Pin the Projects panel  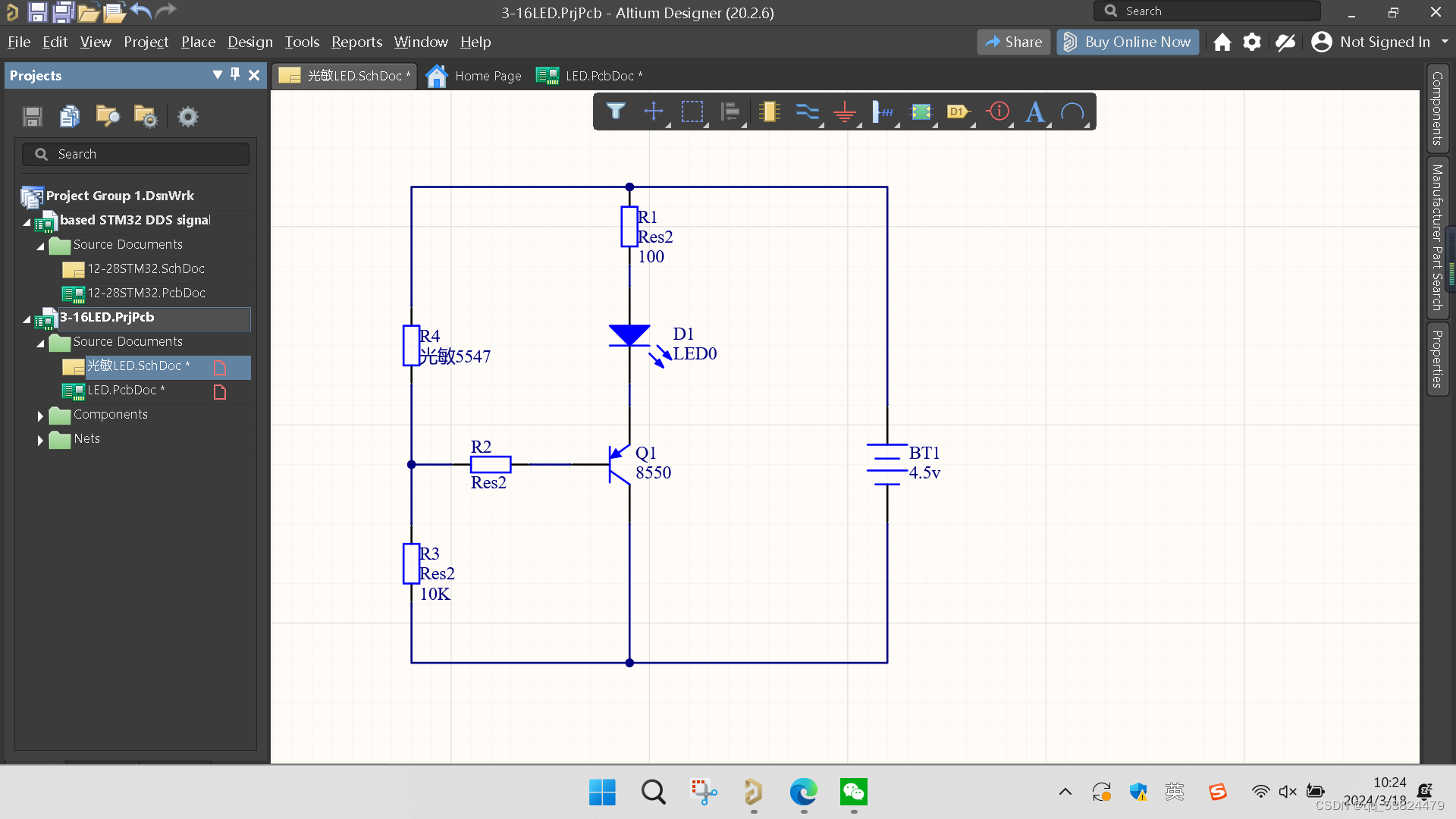235,74
